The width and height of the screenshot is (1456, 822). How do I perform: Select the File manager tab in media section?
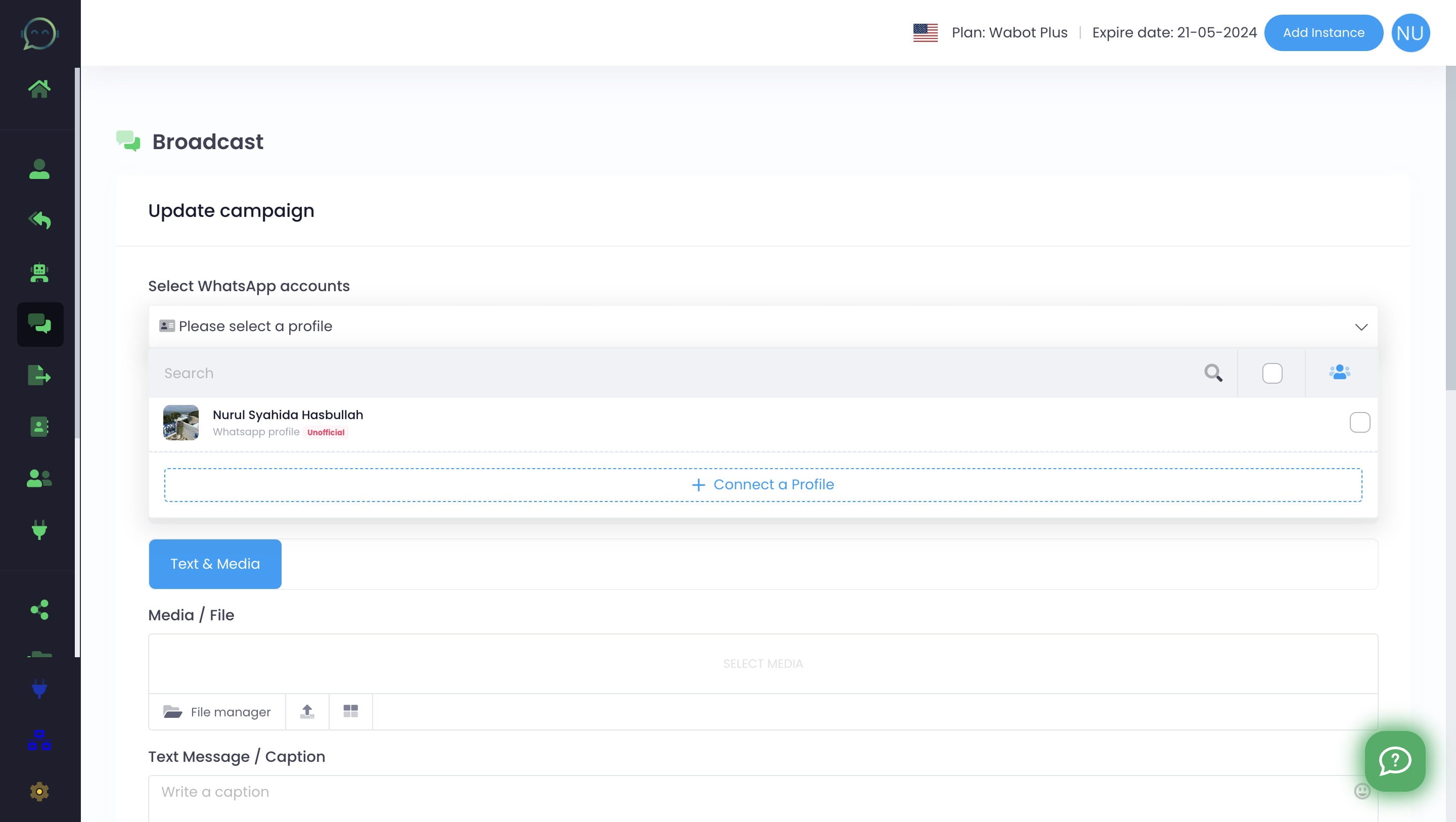pyautogui.click(x=217, y=711)
